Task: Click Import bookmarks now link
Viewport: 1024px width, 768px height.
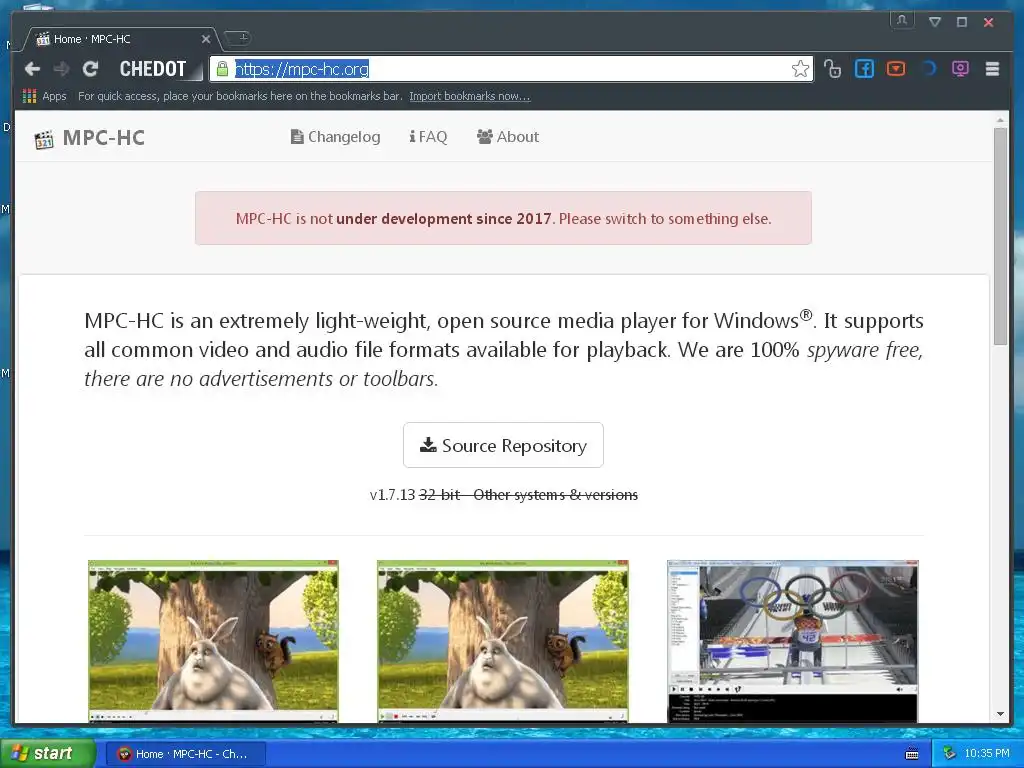Action: tap(470, 96)
